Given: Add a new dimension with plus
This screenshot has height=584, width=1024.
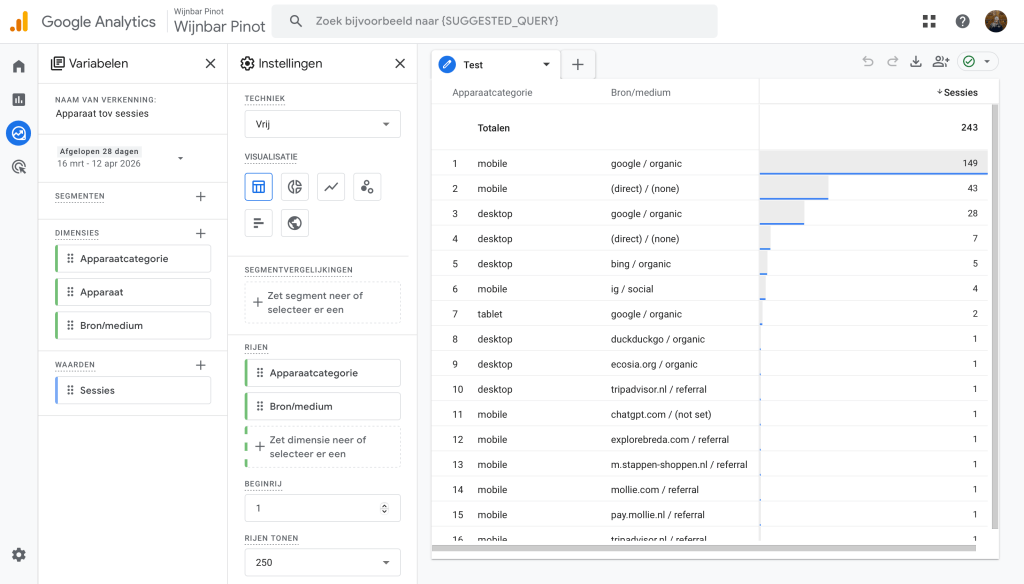Looking at the screenshot, I should click(x=200, y=233).
